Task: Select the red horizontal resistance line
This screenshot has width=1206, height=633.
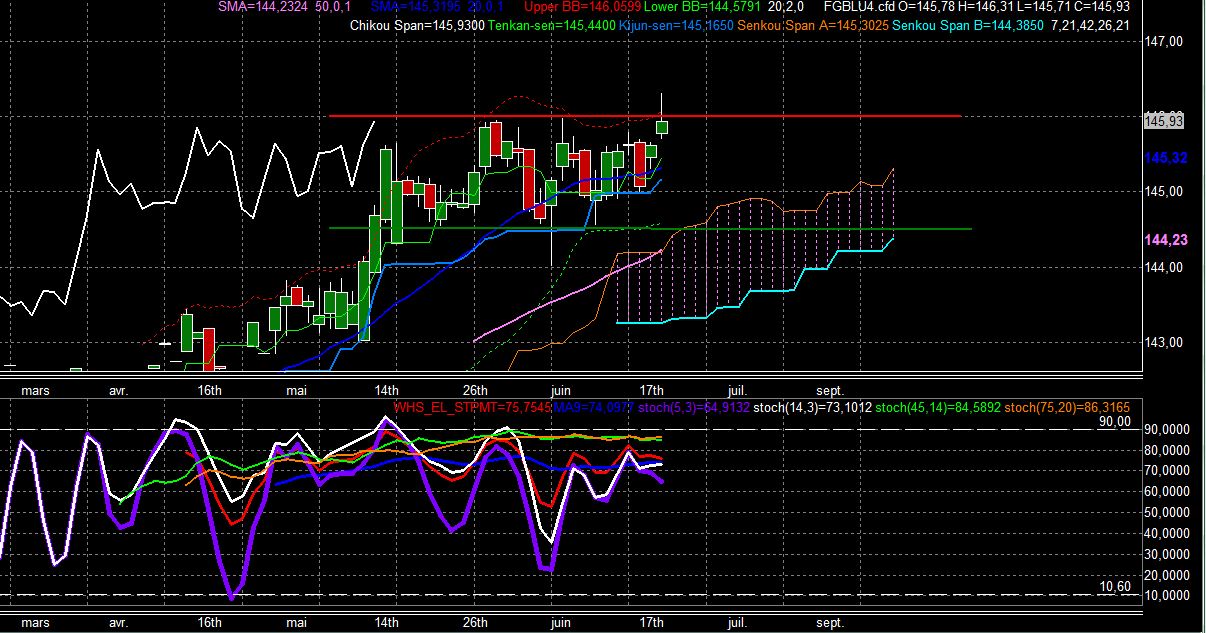Action: [x=645, y=116]
